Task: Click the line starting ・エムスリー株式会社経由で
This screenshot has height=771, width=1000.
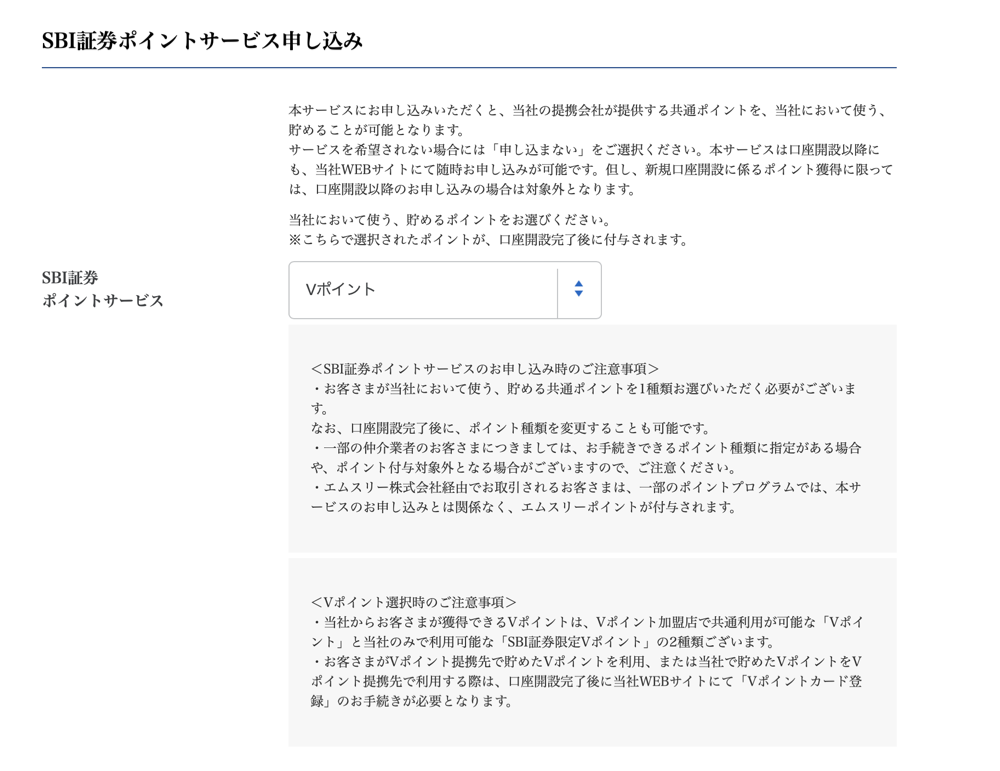Action: pyautogui.click(x=586, y=497)
